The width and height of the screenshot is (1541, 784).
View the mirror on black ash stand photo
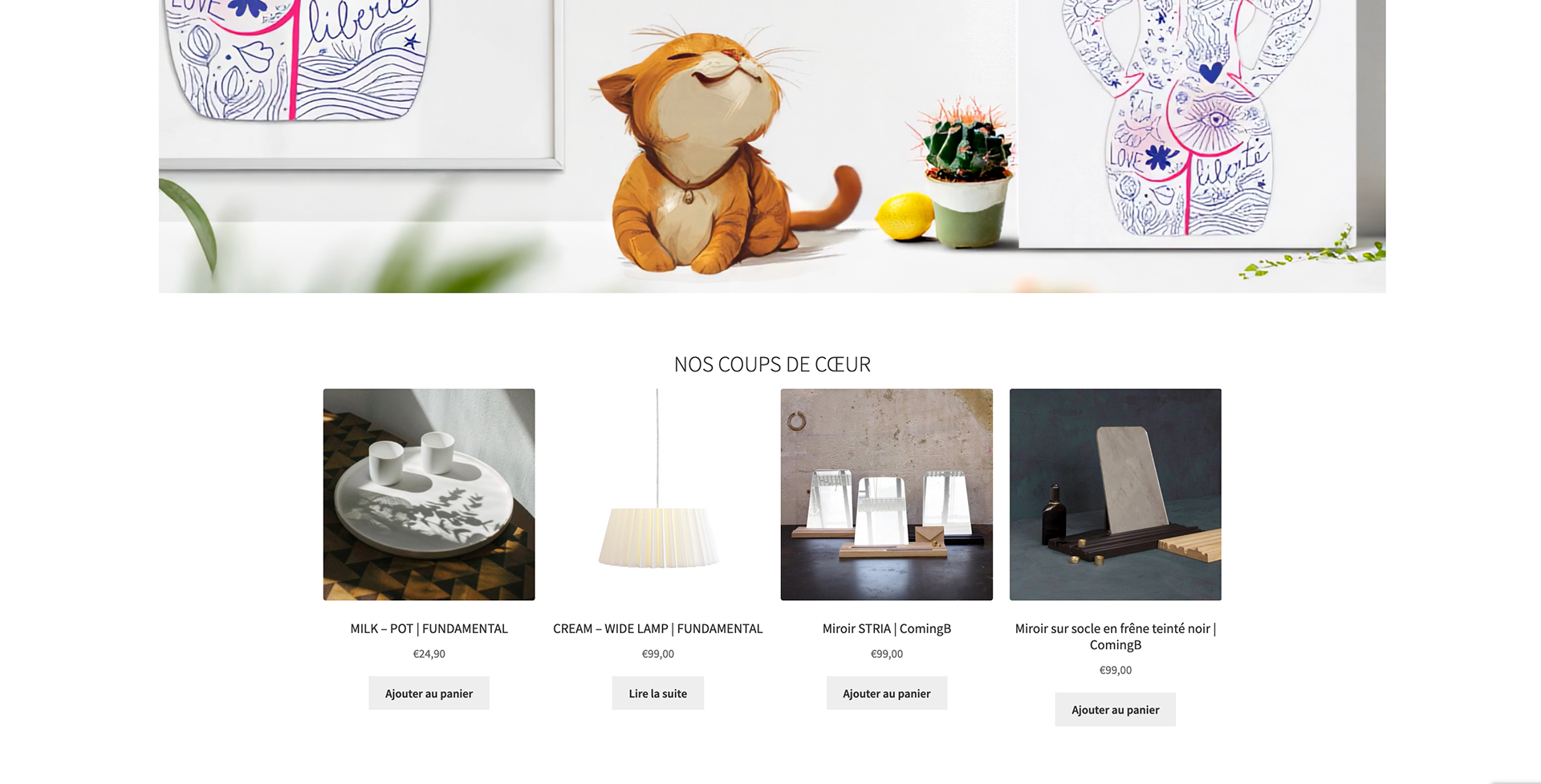[x=1115, y=494]
